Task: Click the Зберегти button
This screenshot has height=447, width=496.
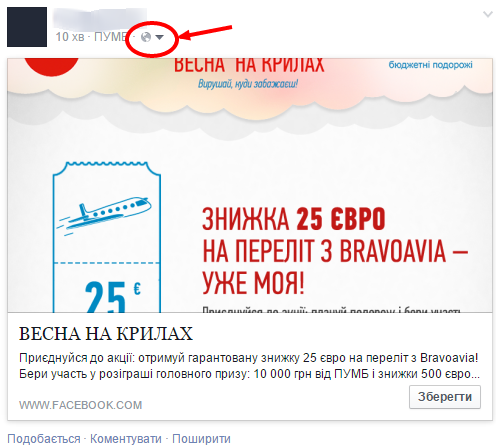Action: (445, 397)
